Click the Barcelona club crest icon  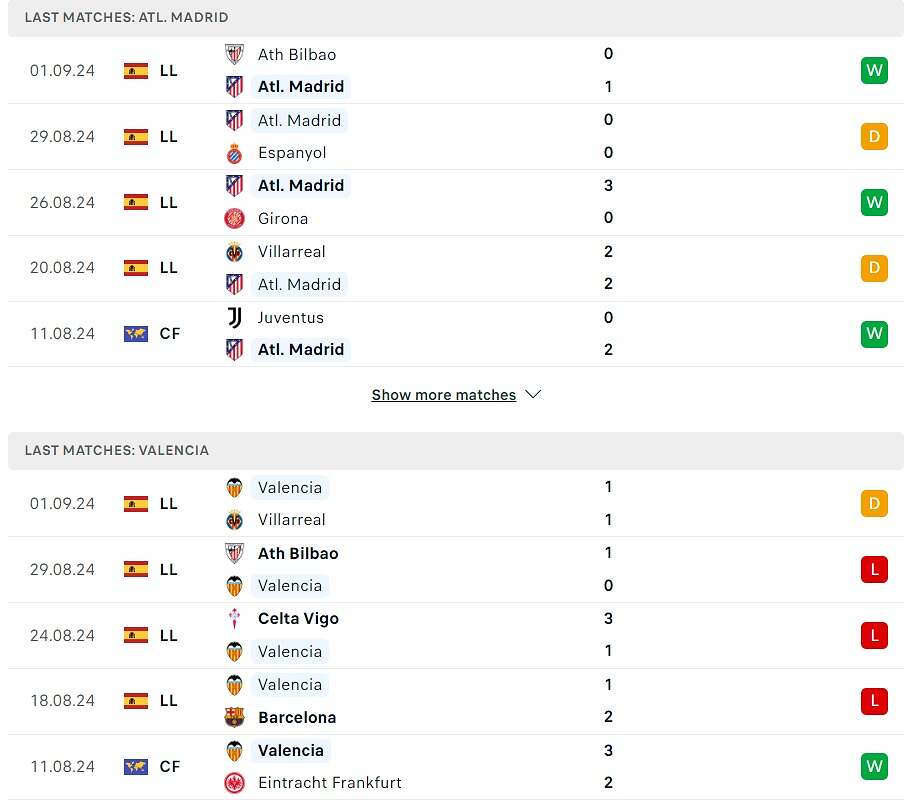click(234, 717)
